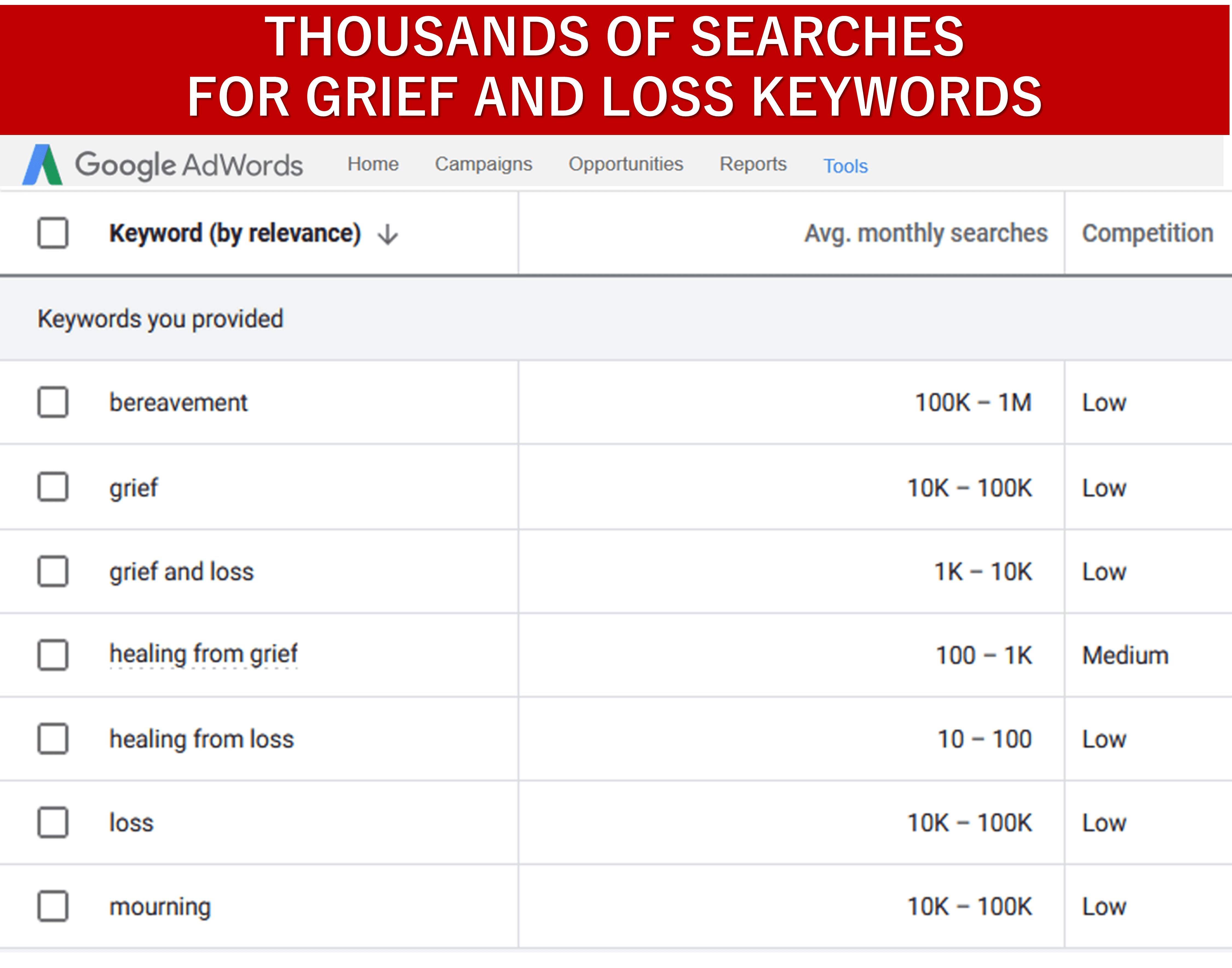
Task: Select the healing from loss checkbox
Action: [53, 739]
